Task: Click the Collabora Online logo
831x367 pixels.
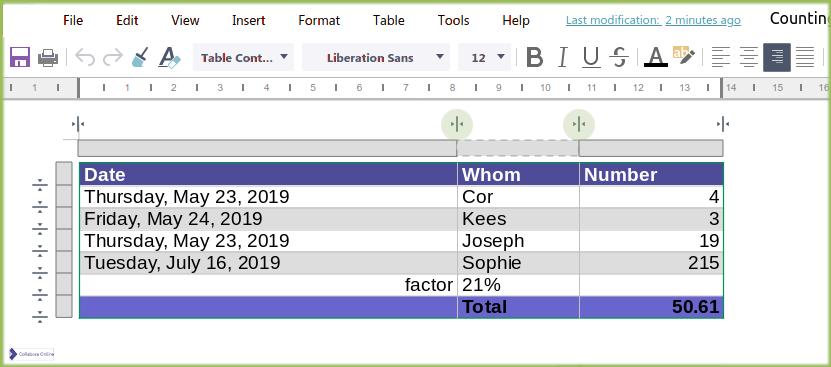Action: point(31,354)
